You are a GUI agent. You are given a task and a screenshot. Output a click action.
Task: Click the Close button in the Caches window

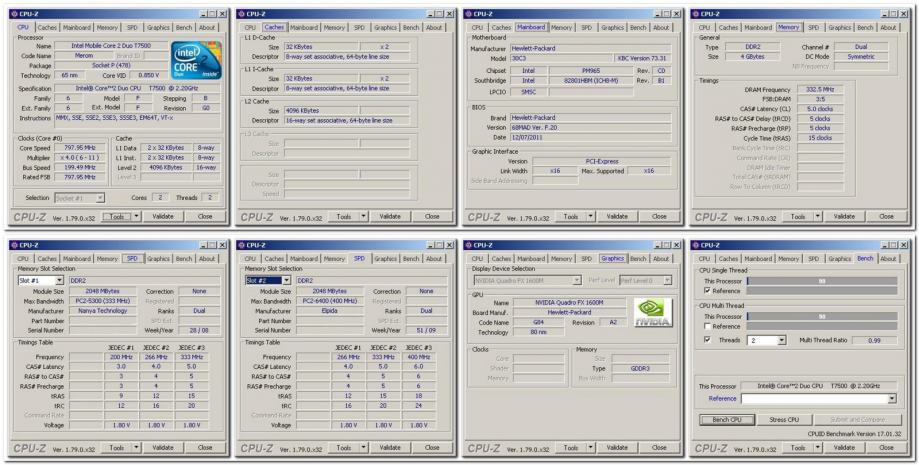[432, 216]
